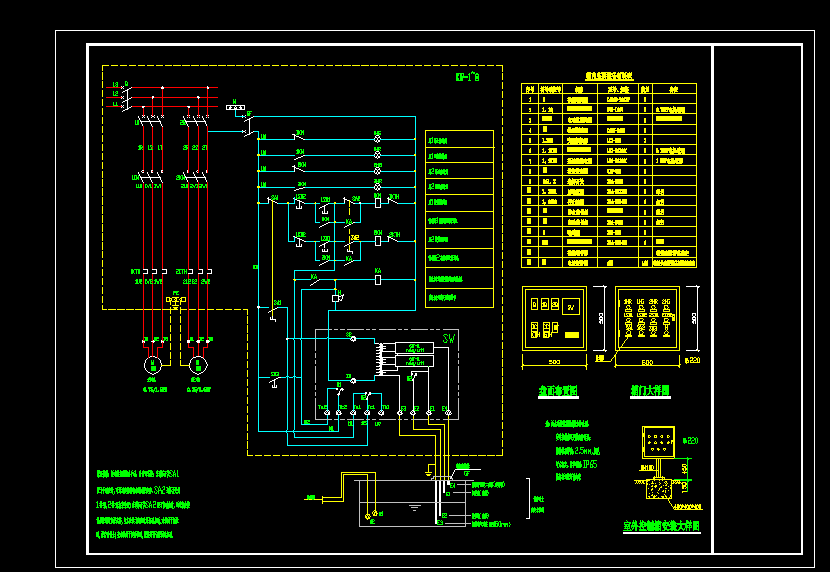830x572 pixels.
Task: Click the 箱门大样图 title
Action: tap(650, 391)
